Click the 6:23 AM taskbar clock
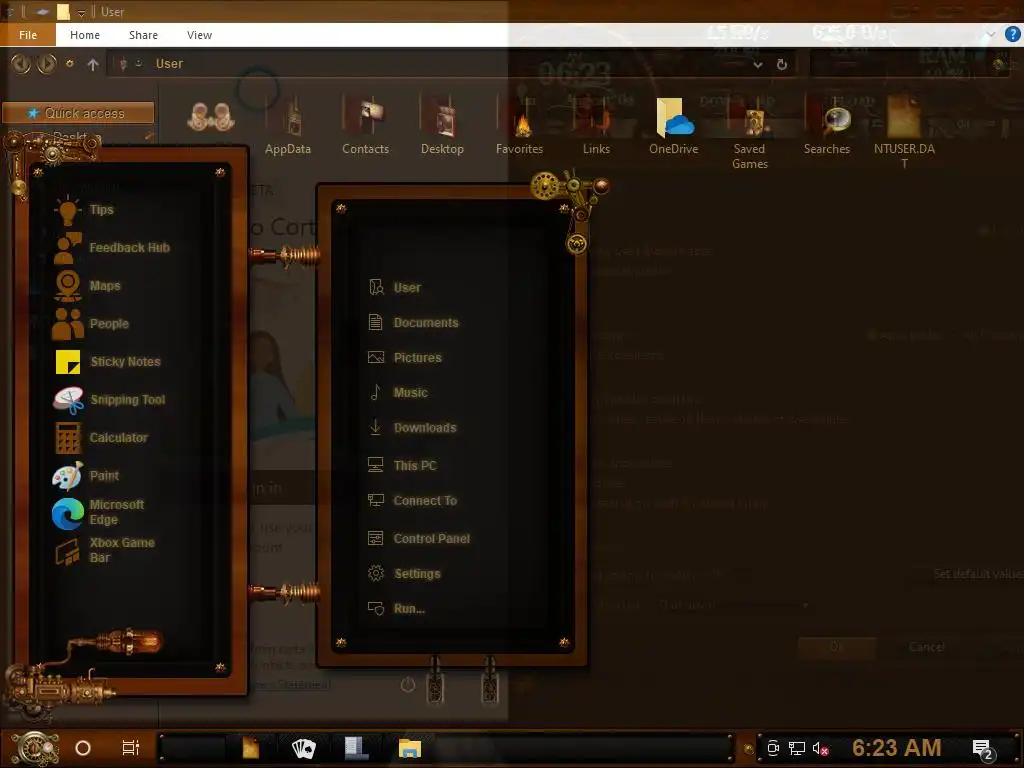 click(896, 748)
